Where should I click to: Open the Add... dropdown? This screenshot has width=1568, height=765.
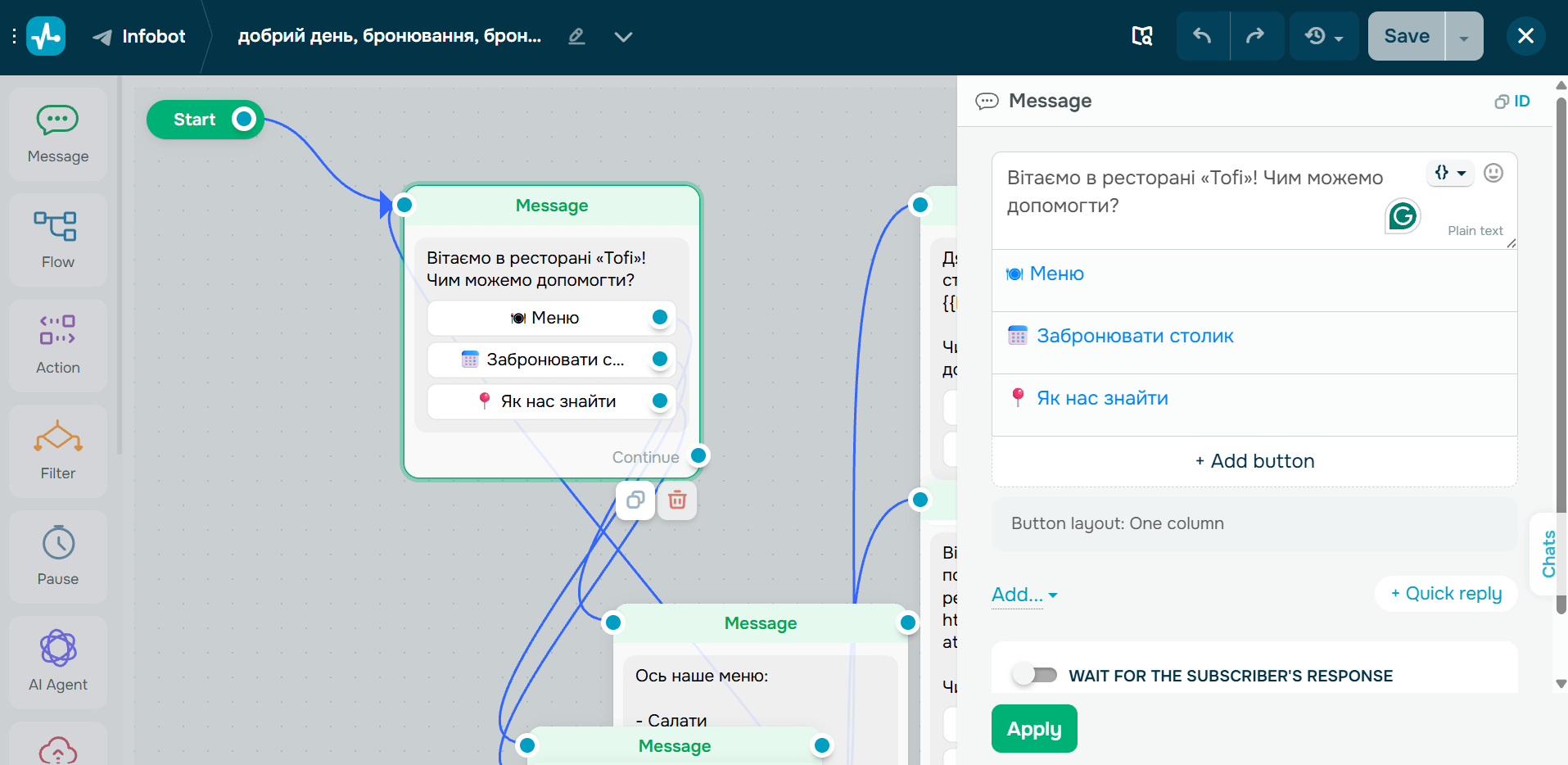(1024, 595)
